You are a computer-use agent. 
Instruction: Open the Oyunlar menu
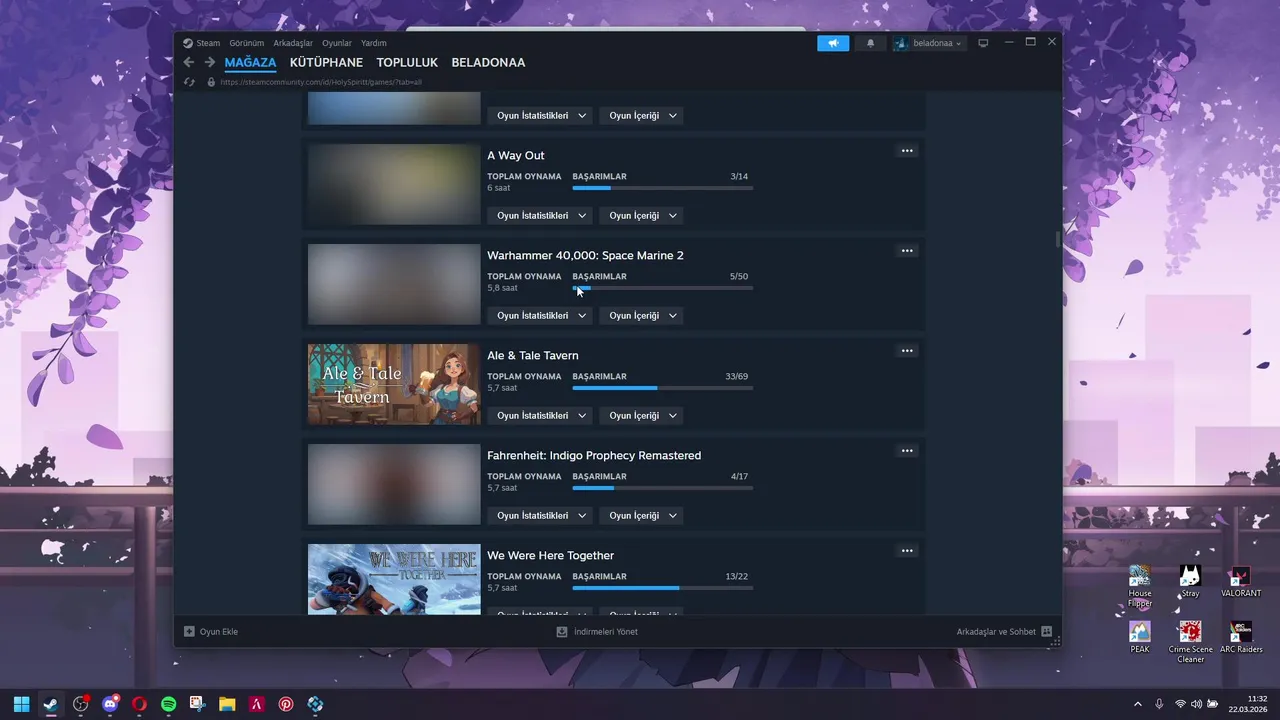pos(337,43)
